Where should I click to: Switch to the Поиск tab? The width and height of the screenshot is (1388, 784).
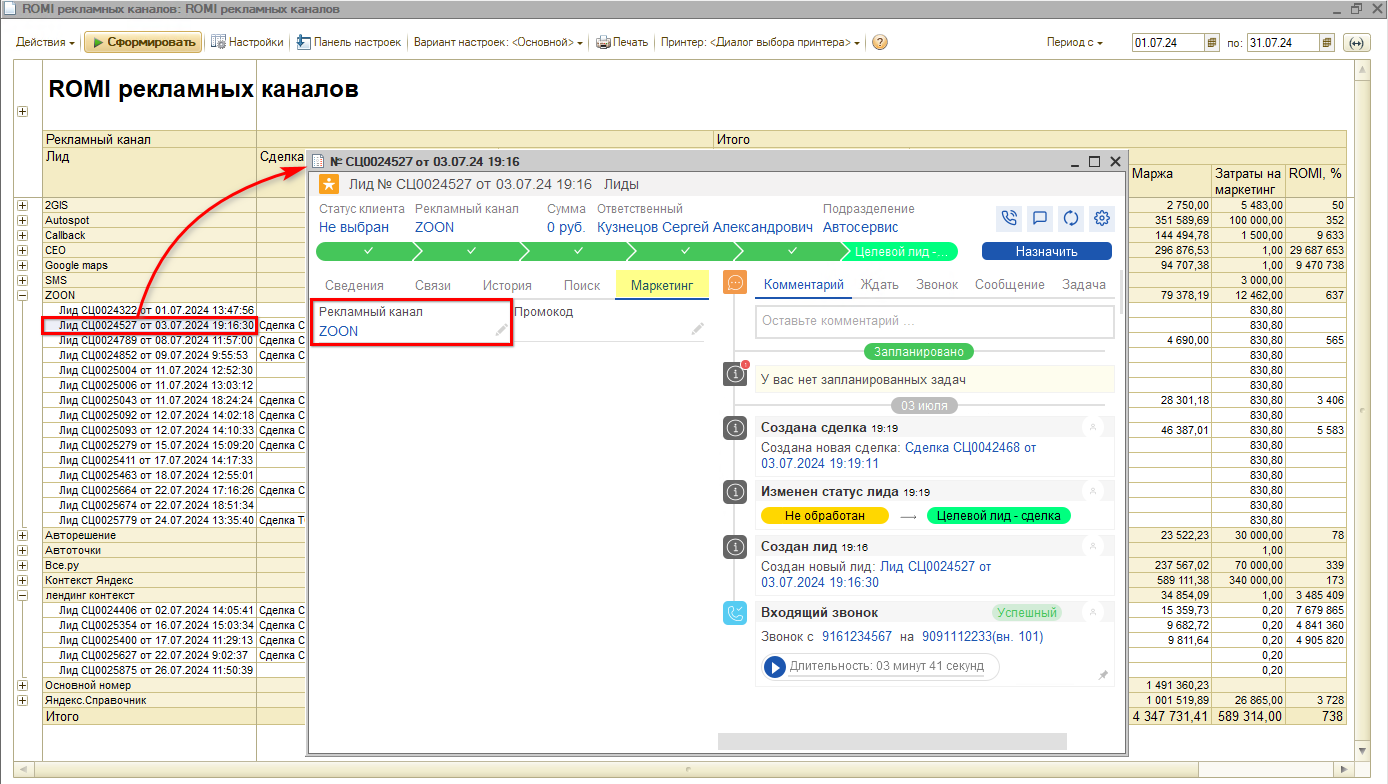point(582,285)
